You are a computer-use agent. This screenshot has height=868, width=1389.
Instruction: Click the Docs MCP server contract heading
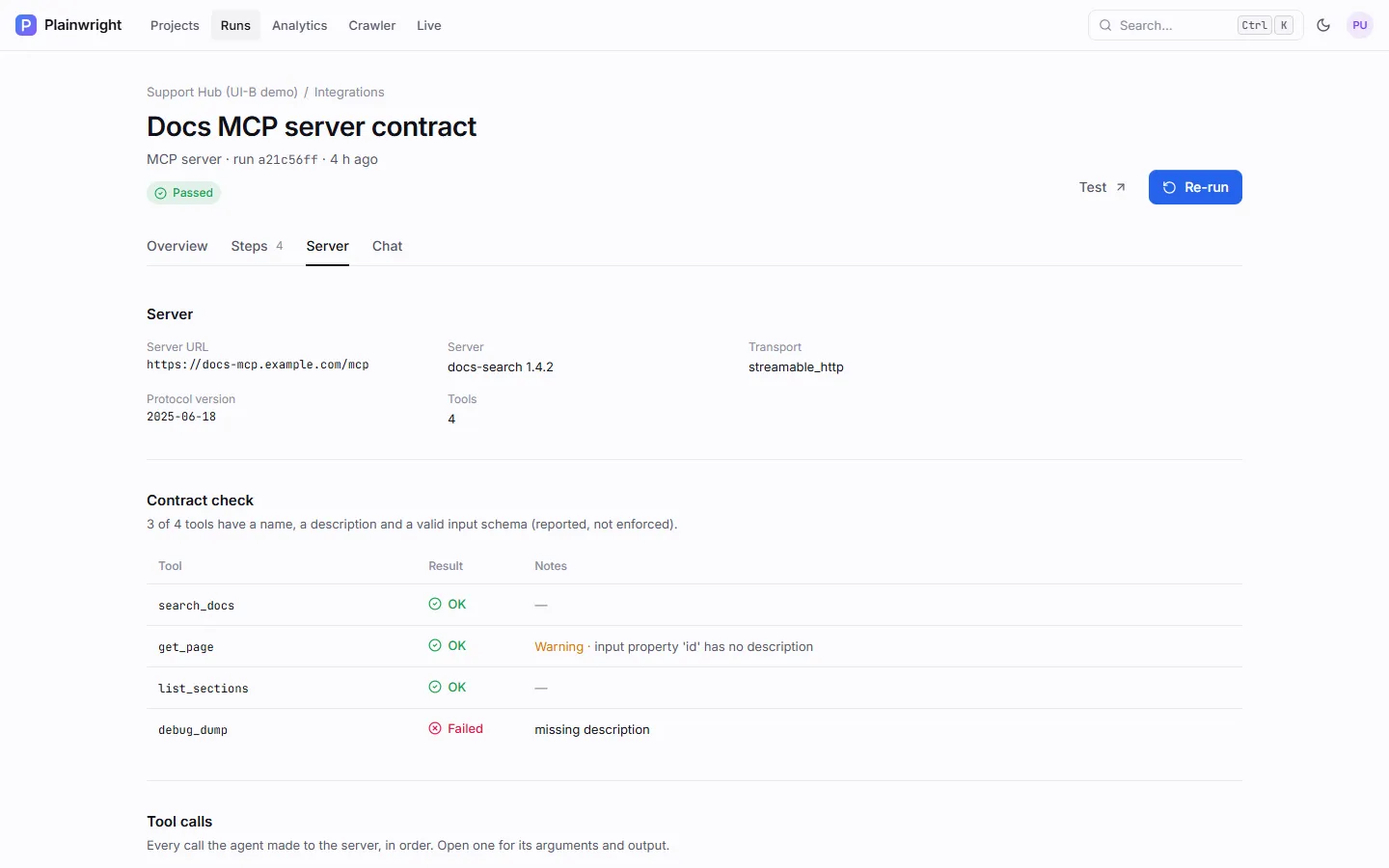(x=312, y=126)
